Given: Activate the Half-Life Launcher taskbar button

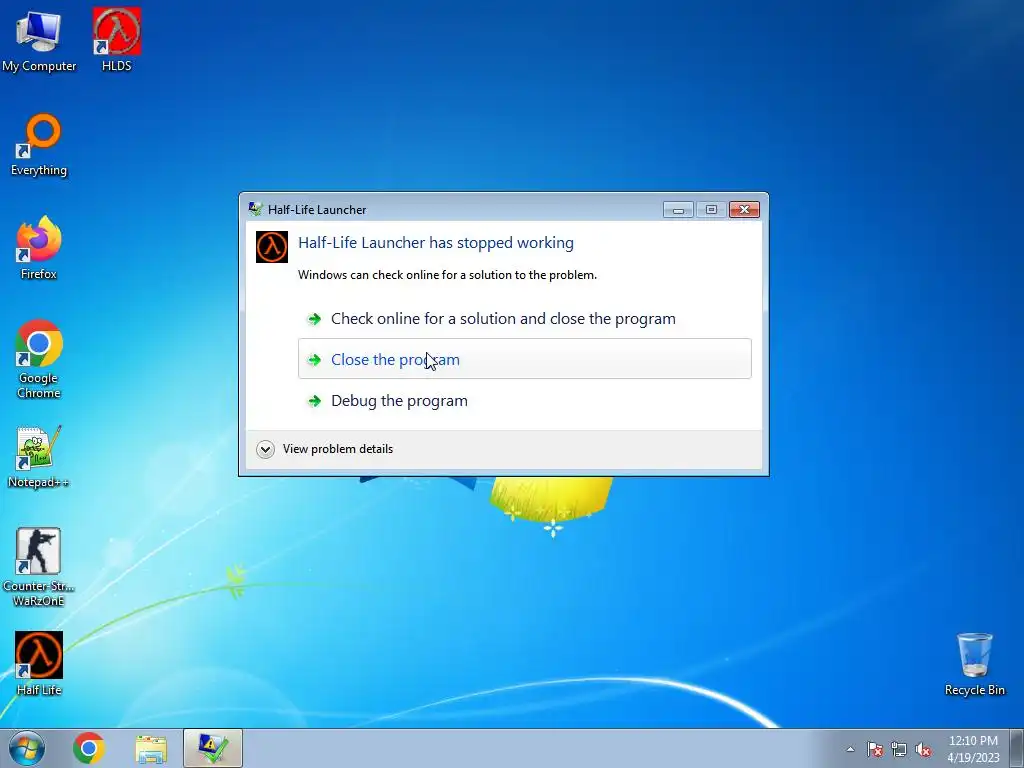Looking at the screenshot, I should click(x=213, y=748).
